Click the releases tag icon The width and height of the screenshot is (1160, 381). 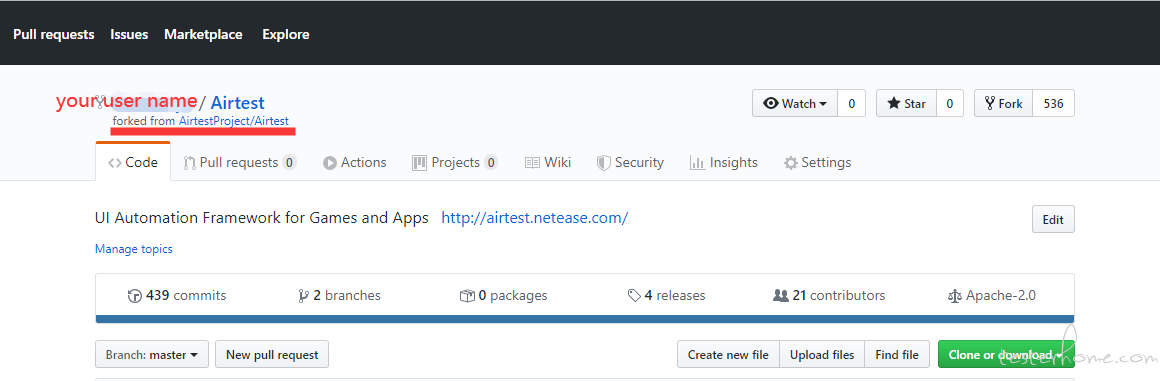click(634, 296)
